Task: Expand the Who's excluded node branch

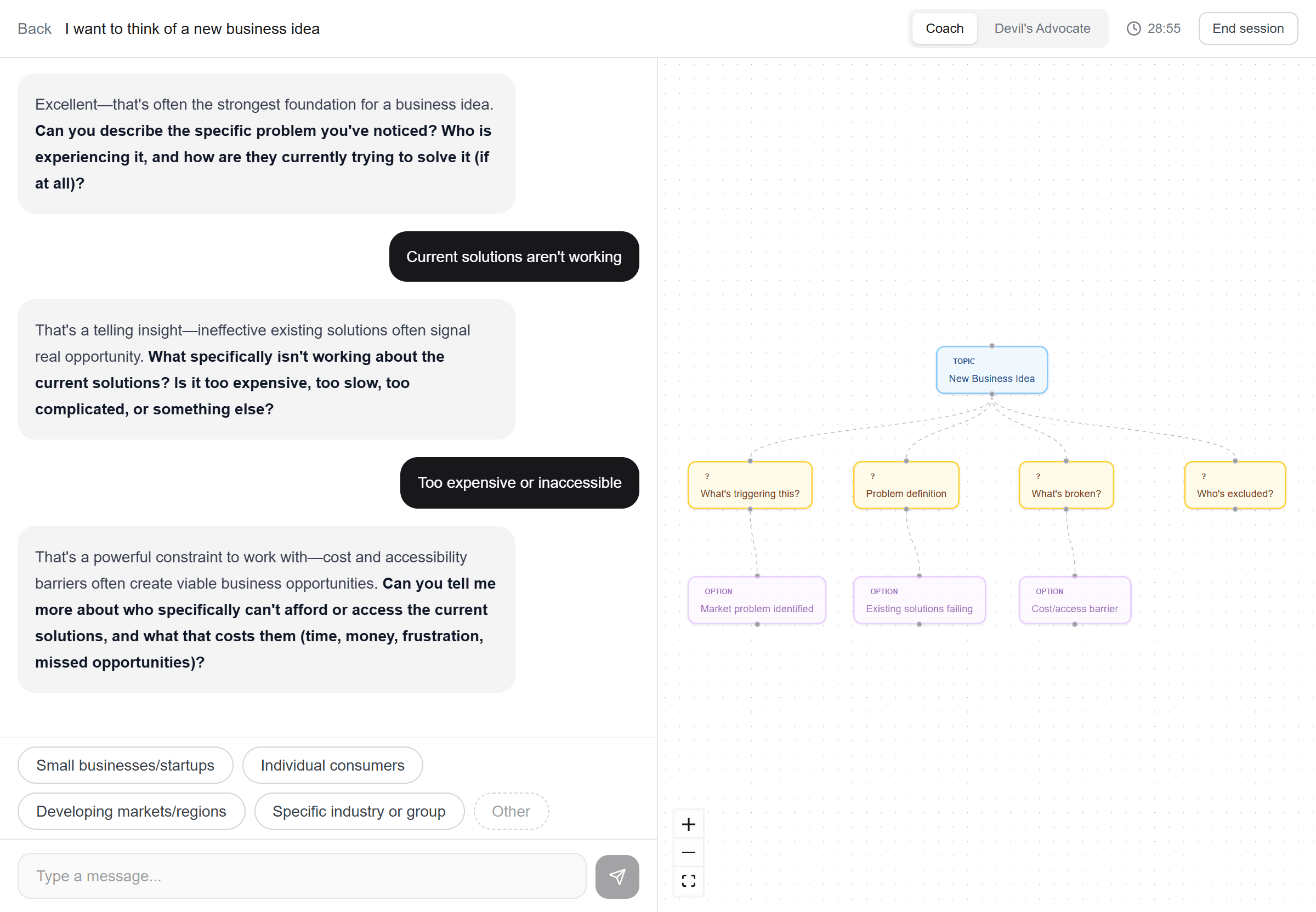Action: coord(1235,509)
